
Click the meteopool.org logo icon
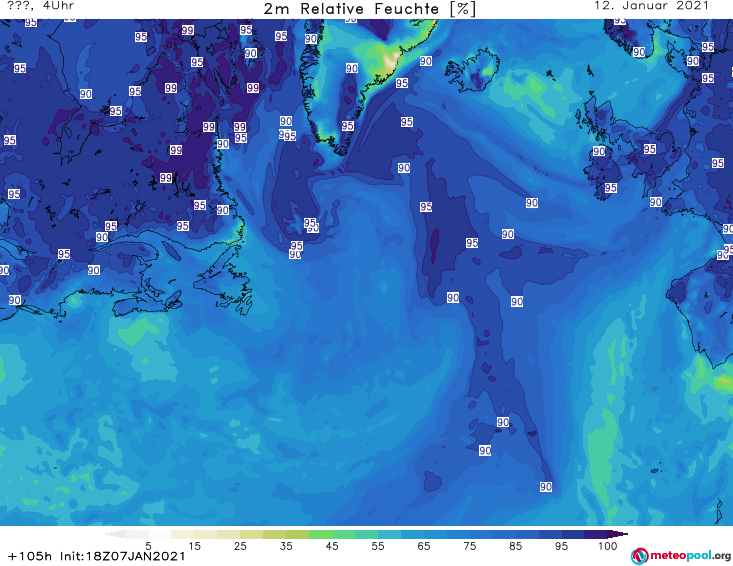tap(639, 556)
